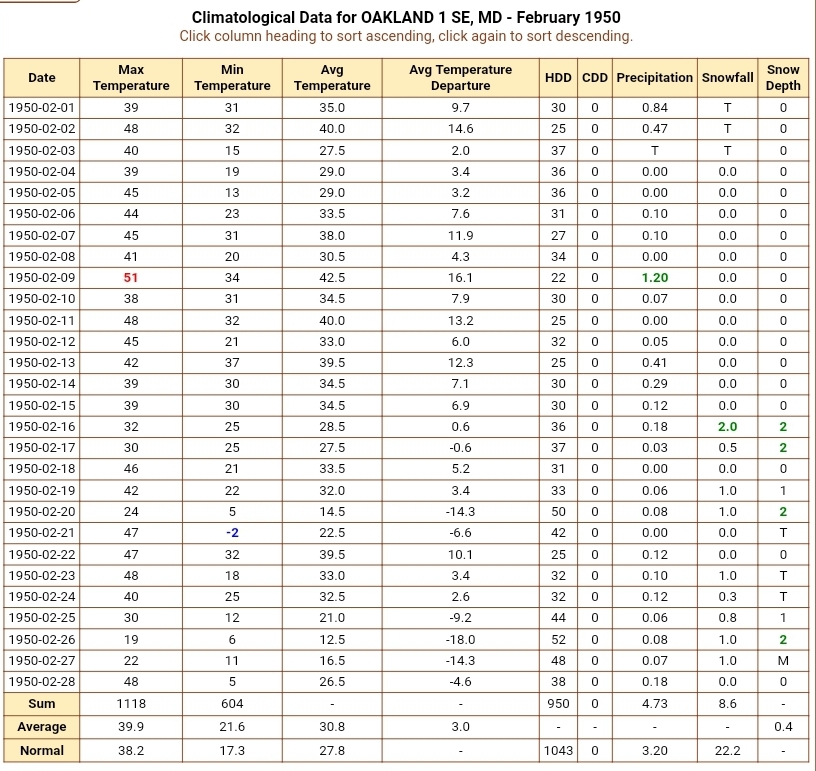Click the M snow depth entry

[x=783, y=661]
